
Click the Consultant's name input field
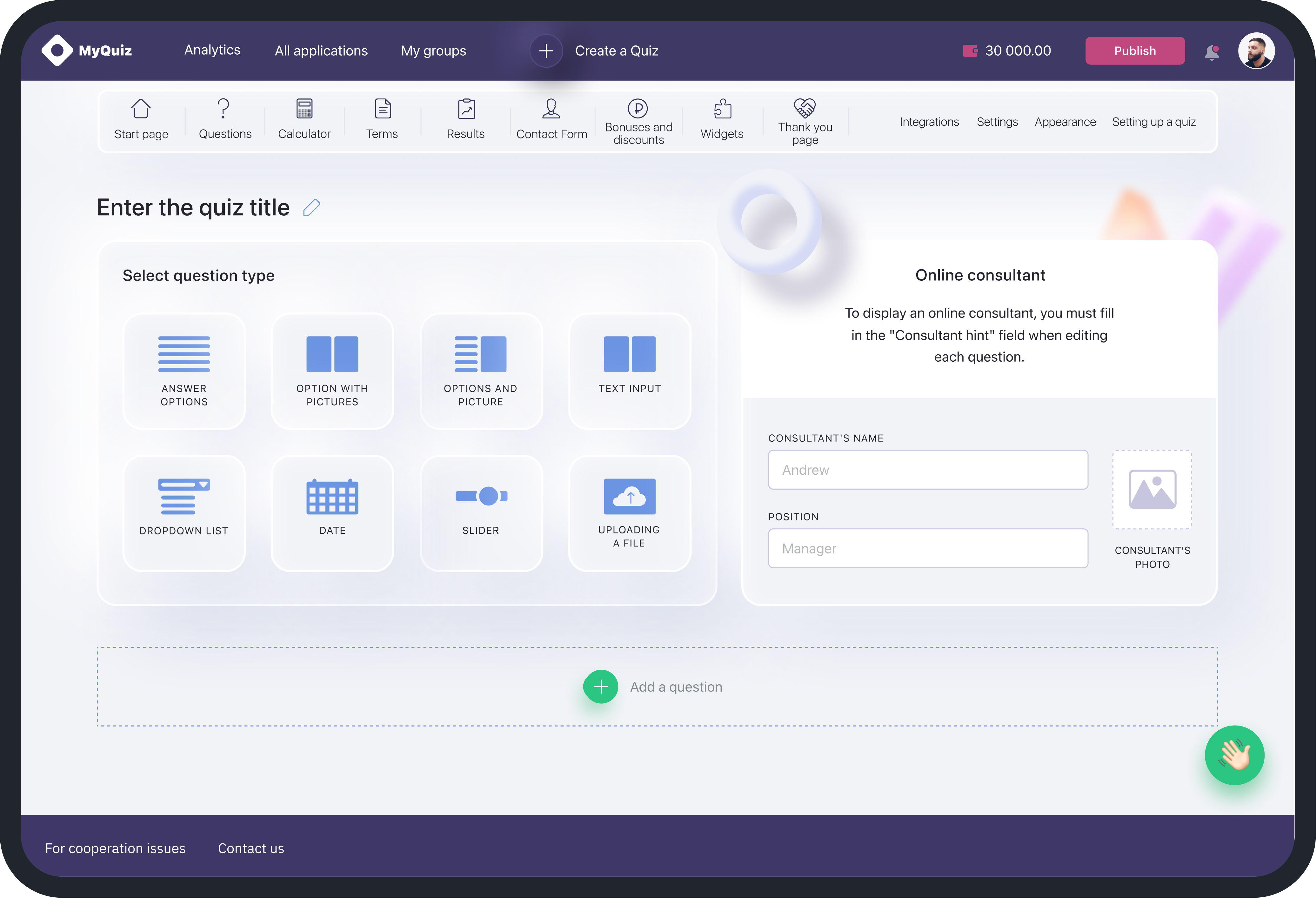927,469
